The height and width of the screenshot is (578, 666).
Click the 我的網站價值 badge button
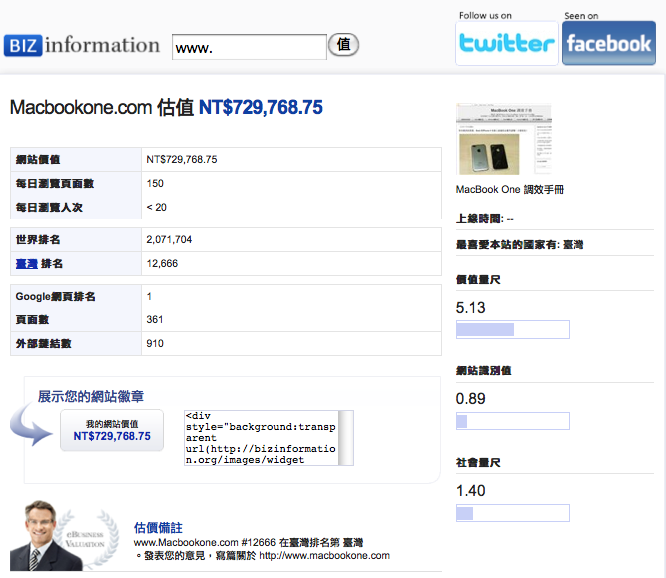click(112, 430)
